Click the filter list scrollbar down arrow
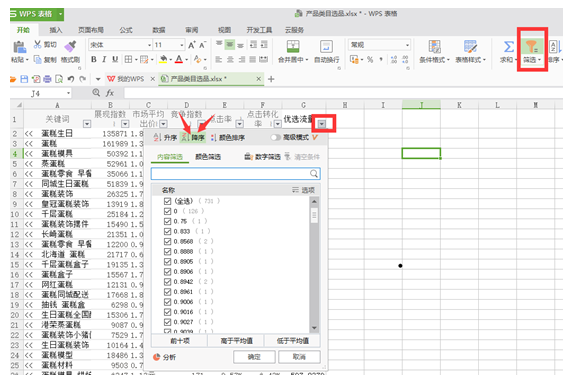Screen dimensions: 567x382 click(x=314, y=328)
